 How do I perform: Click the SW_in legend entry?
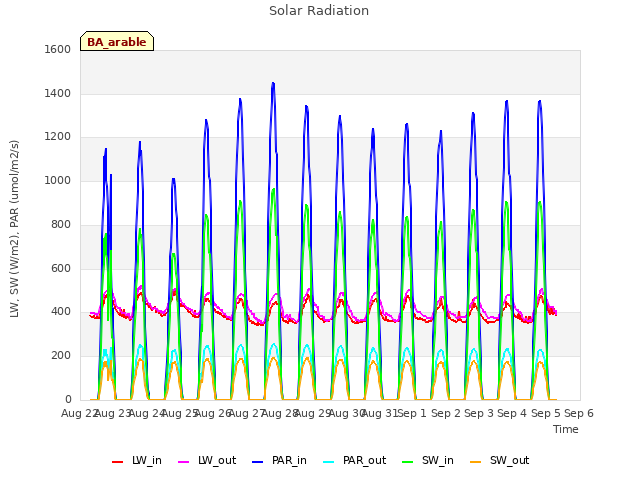(428, 461)
